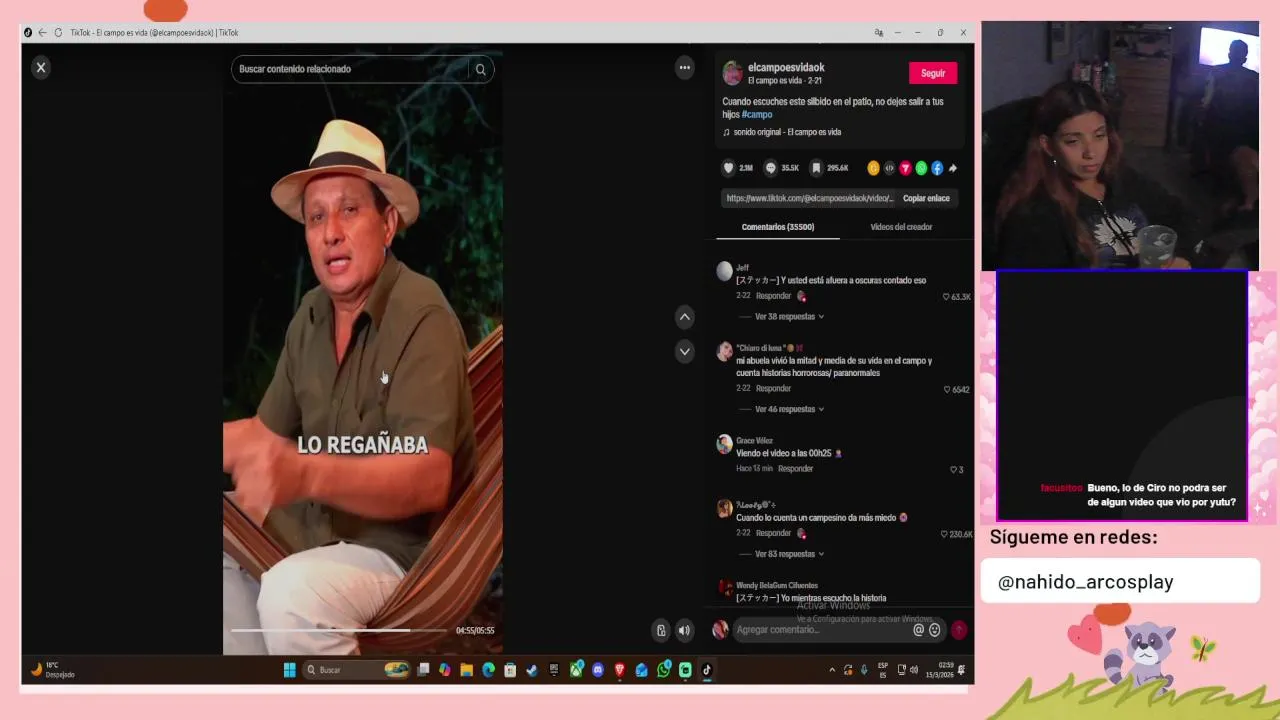Open the three-dot more options menu

pyautogui.click(x=685, y=68)
